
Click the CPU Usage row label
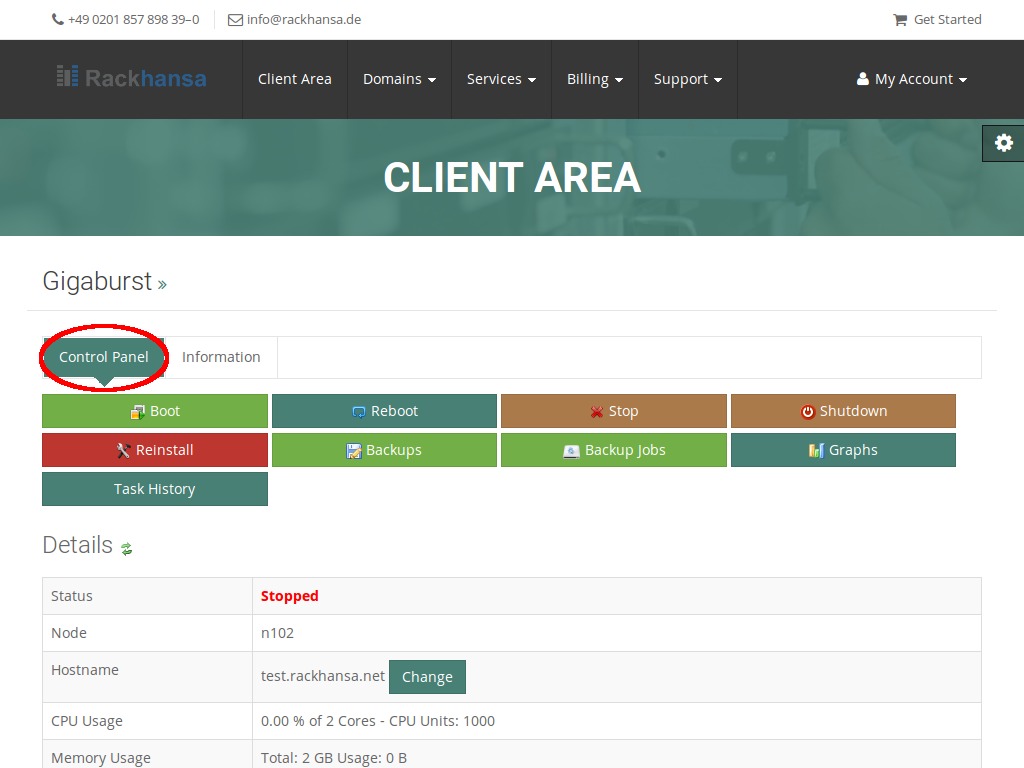coord(87,721)
